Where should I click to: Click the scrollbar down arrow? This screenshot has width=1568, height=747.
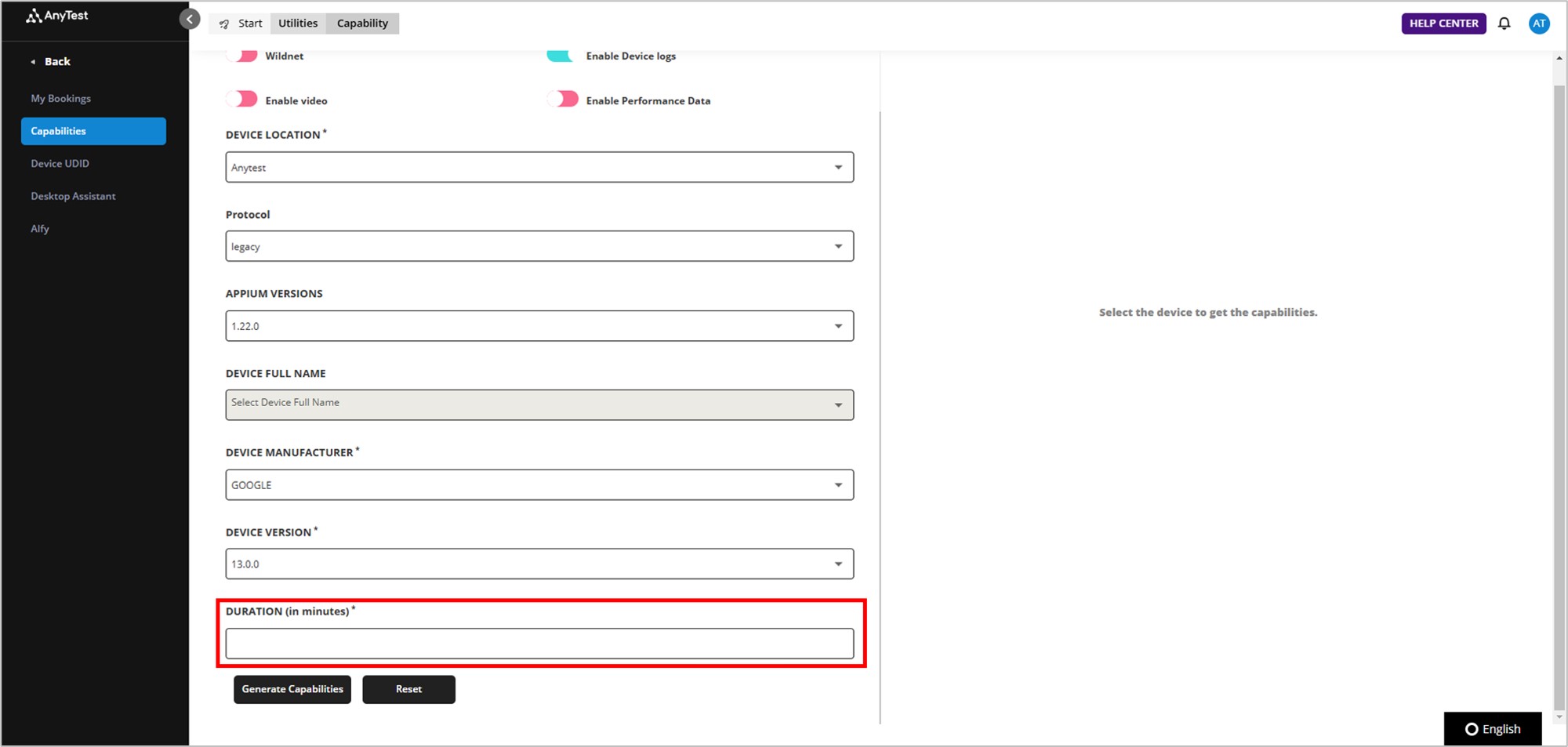click(1559, 716)
